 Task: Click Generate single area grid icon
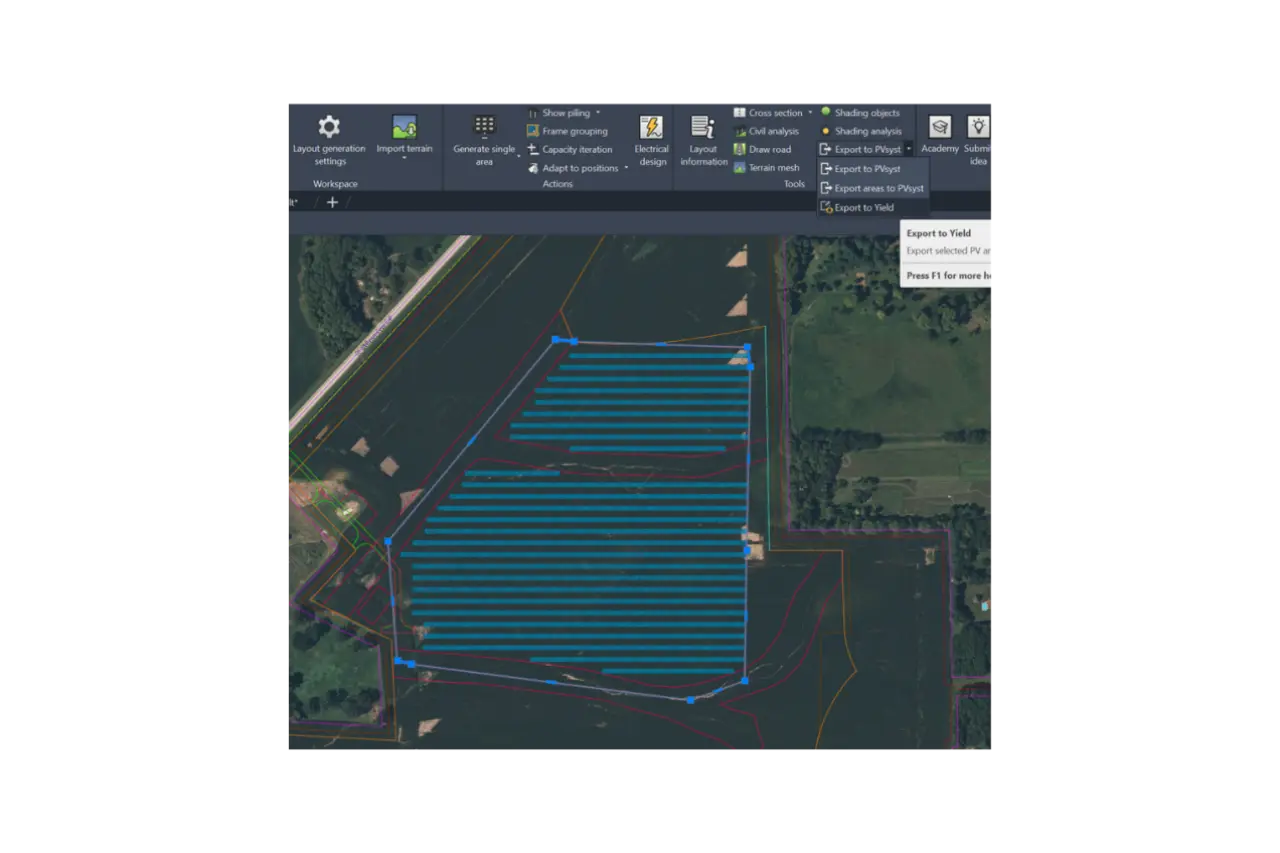click(485, 126)
